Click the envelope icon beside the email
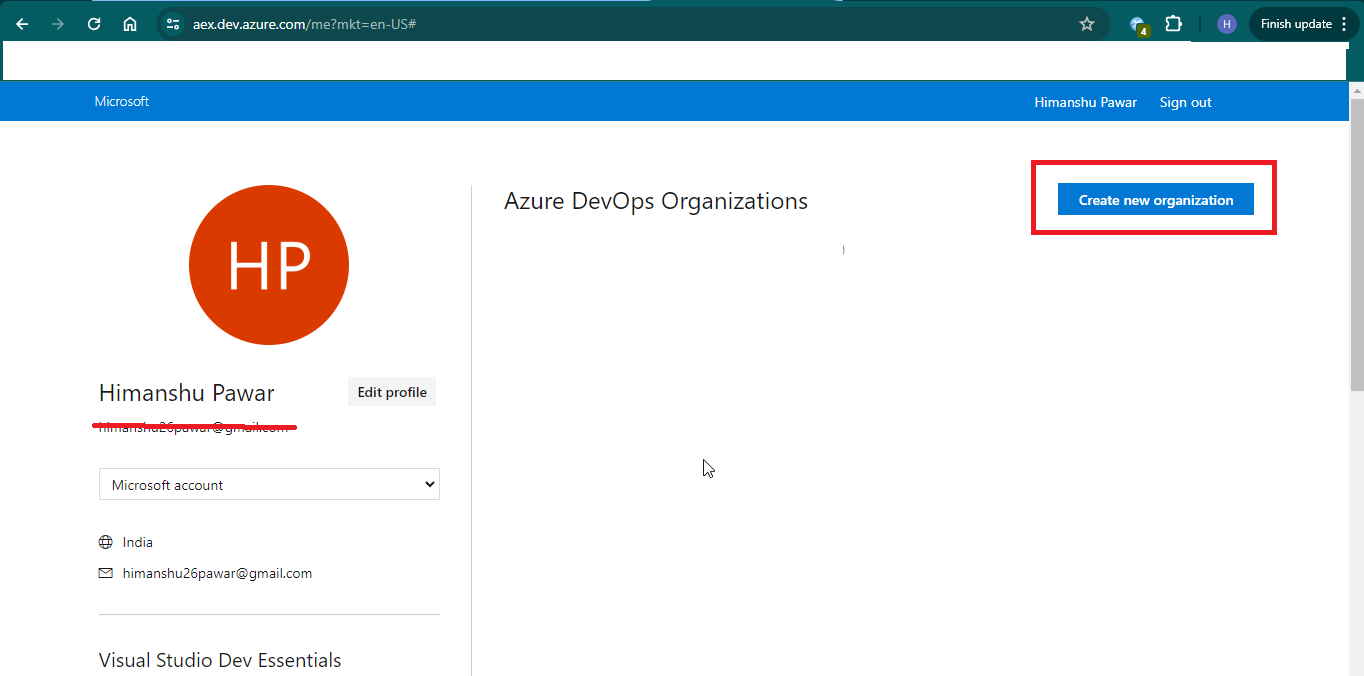The image size is (1364, 676). click(106, 573)
